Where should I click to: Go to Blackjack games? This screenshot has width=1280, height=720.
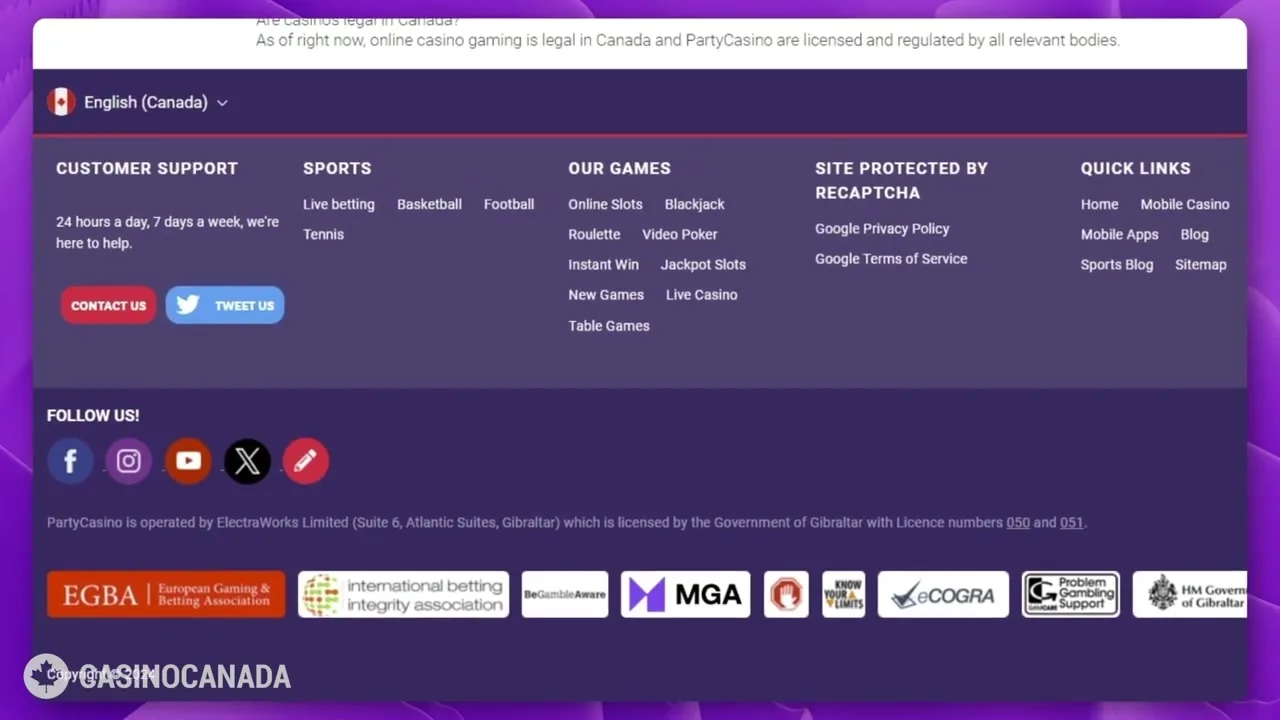click(695, 204)
